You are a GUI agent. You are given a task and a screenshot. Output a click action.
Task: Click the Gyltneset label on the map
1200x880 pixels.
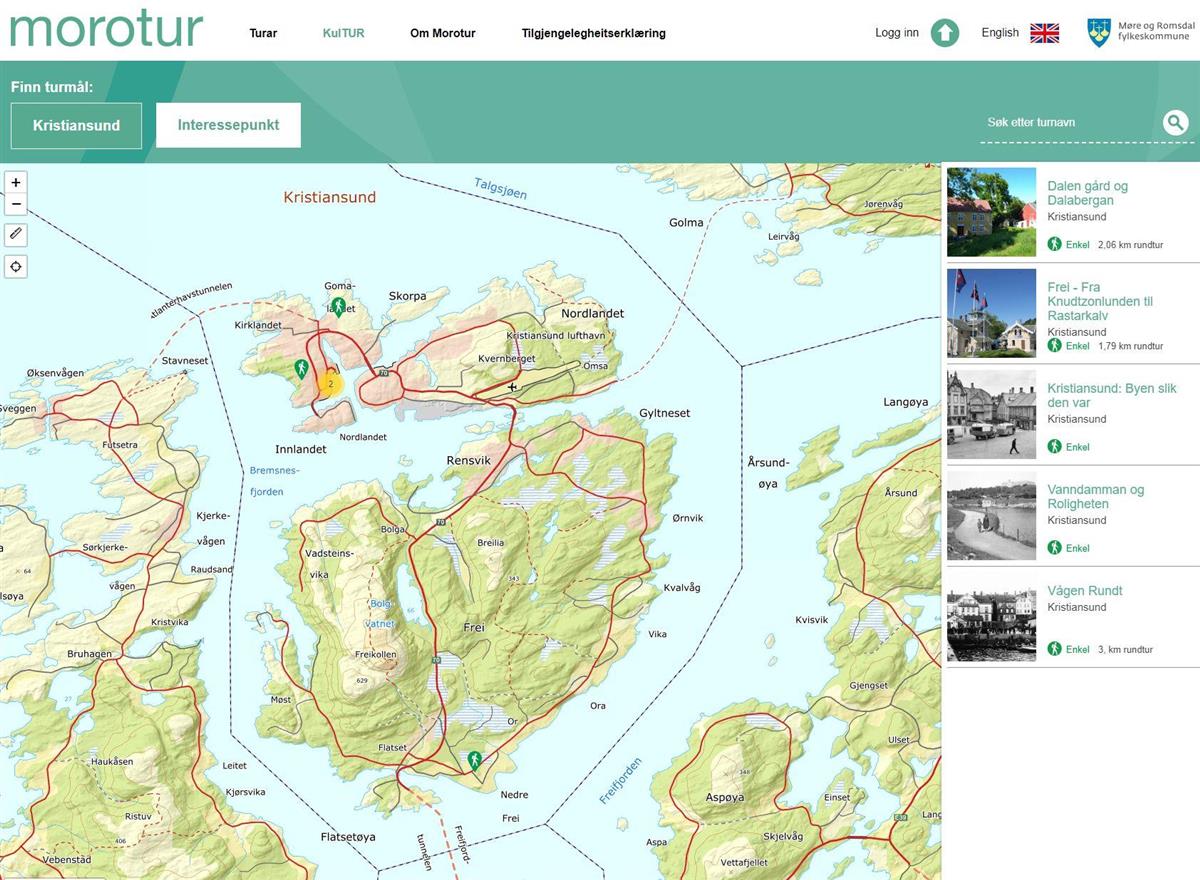665,413
